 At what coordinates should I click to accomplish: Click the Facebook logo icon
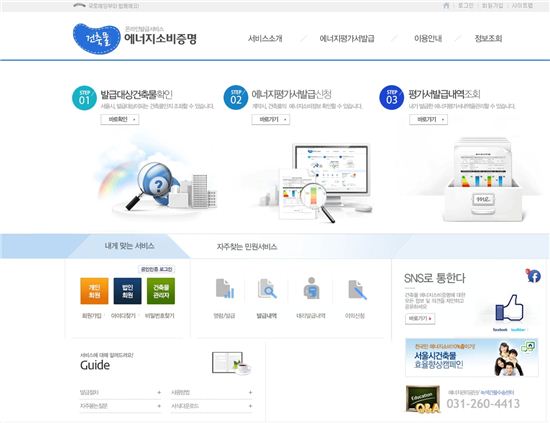click(x=534, y=276)
